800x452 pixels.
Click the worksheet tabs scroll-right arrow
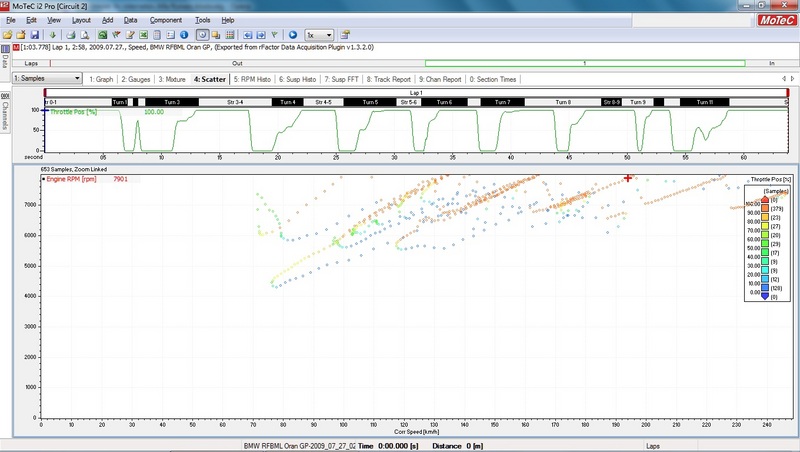point(792,79)
